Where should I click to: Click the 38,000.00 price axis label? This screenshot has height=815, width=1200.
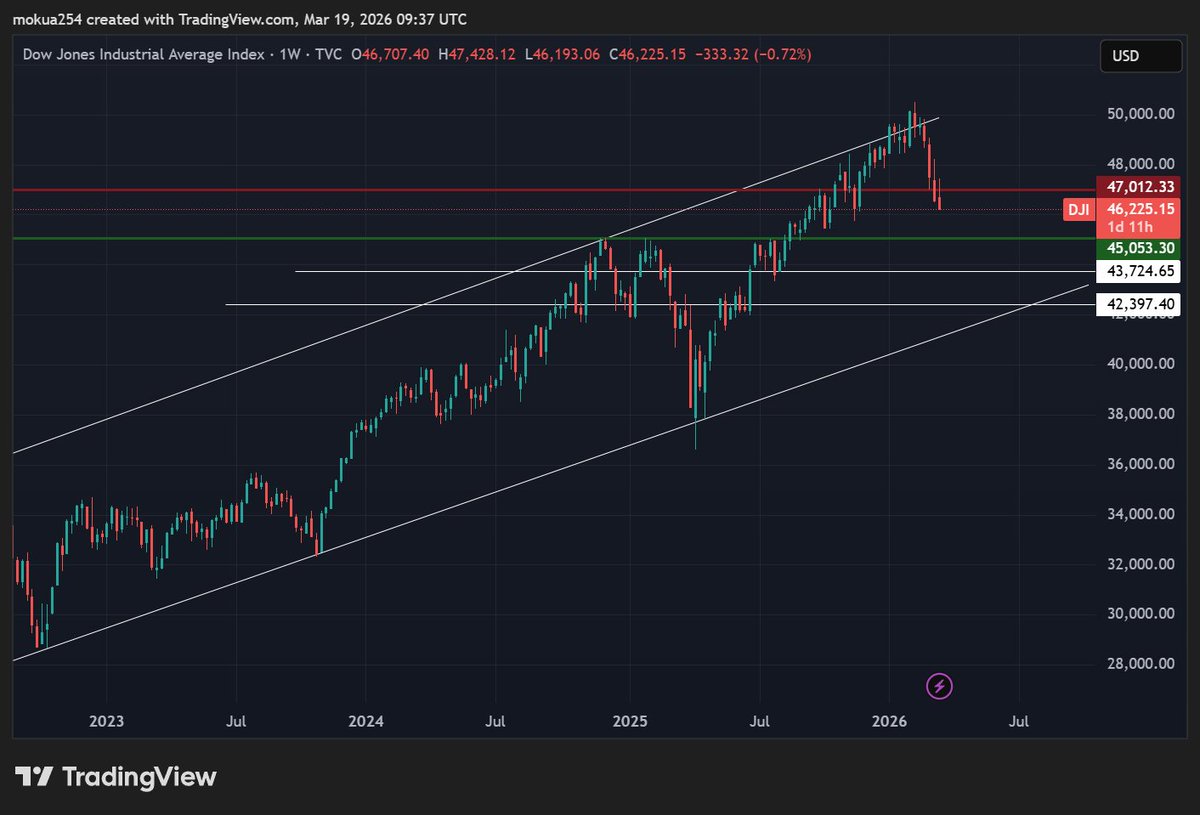1140,414
